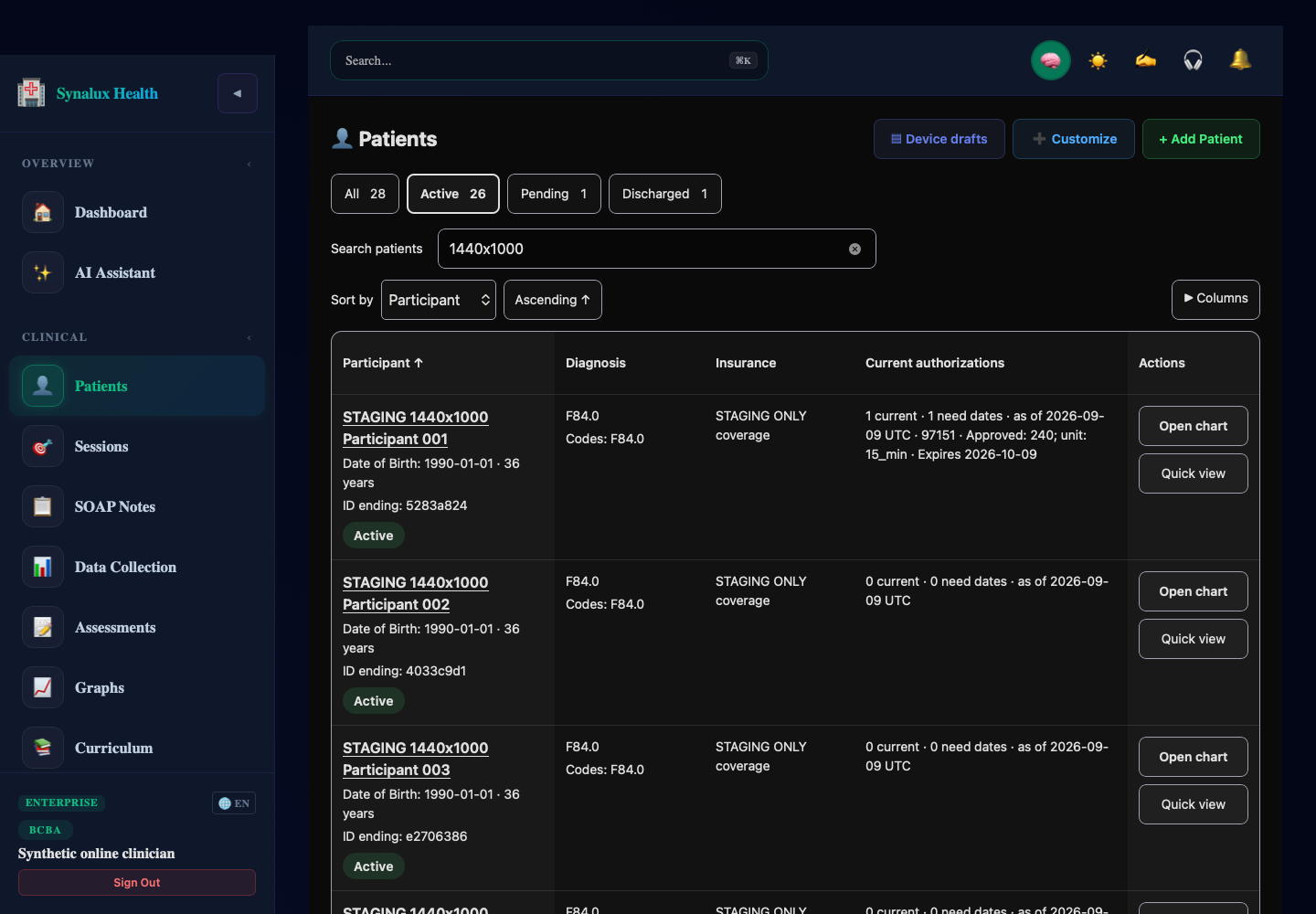1316x914 pixels.
Task: Open Participant 001 name link
Action: 416,428
